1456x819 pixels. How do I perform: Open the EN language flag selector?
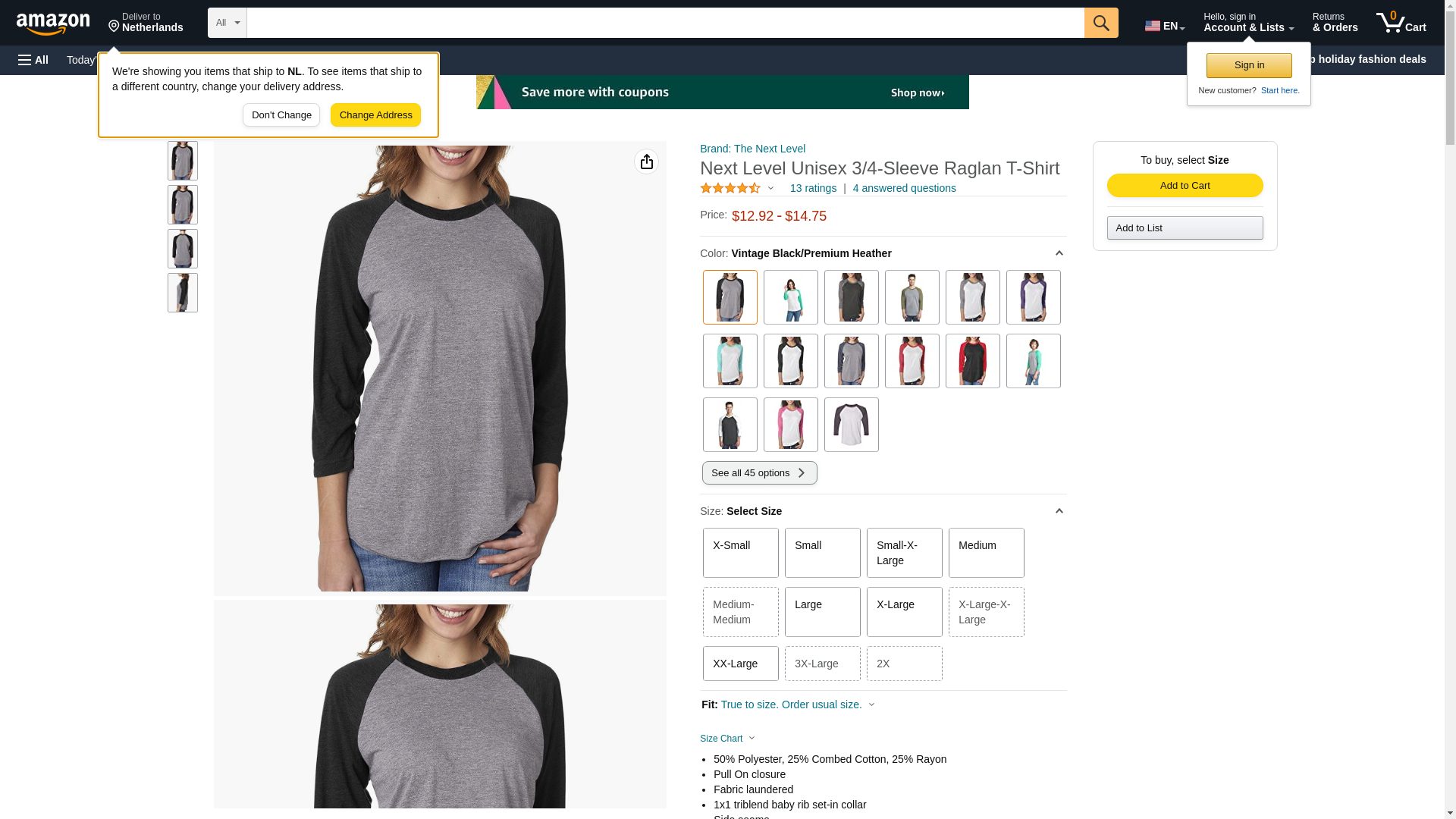click(x=1164, y=26)
